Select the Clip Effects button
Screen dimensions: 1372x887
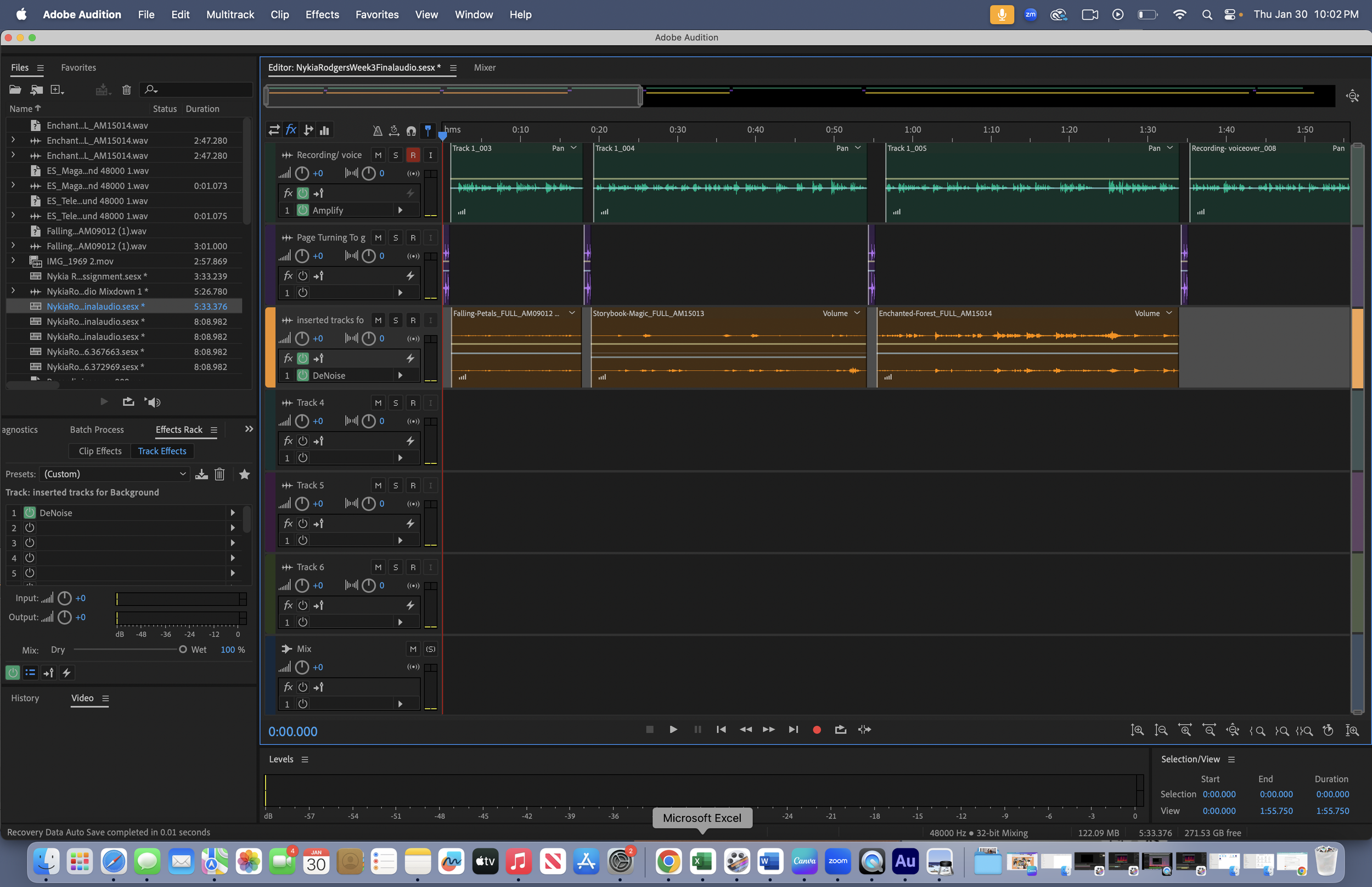pos(100,451)
